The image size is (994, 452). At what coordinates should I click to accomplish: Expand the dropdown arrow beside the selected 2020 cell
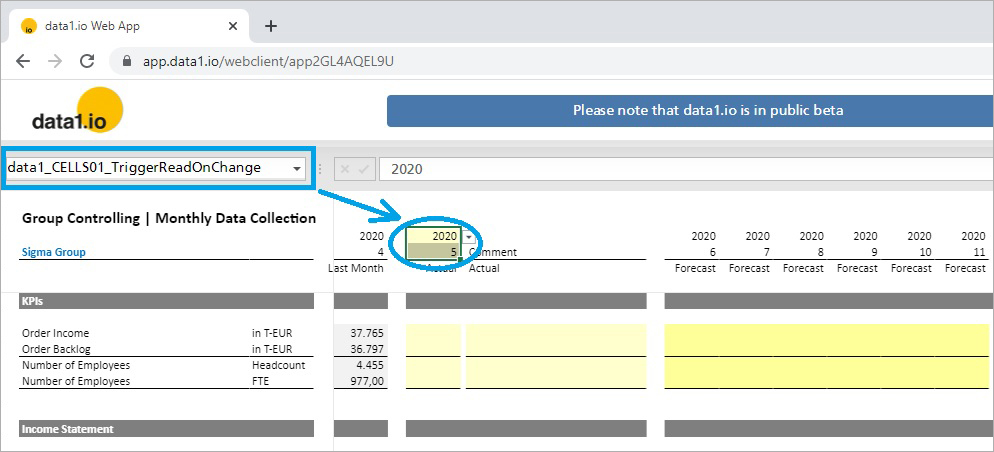pos(468,236)
